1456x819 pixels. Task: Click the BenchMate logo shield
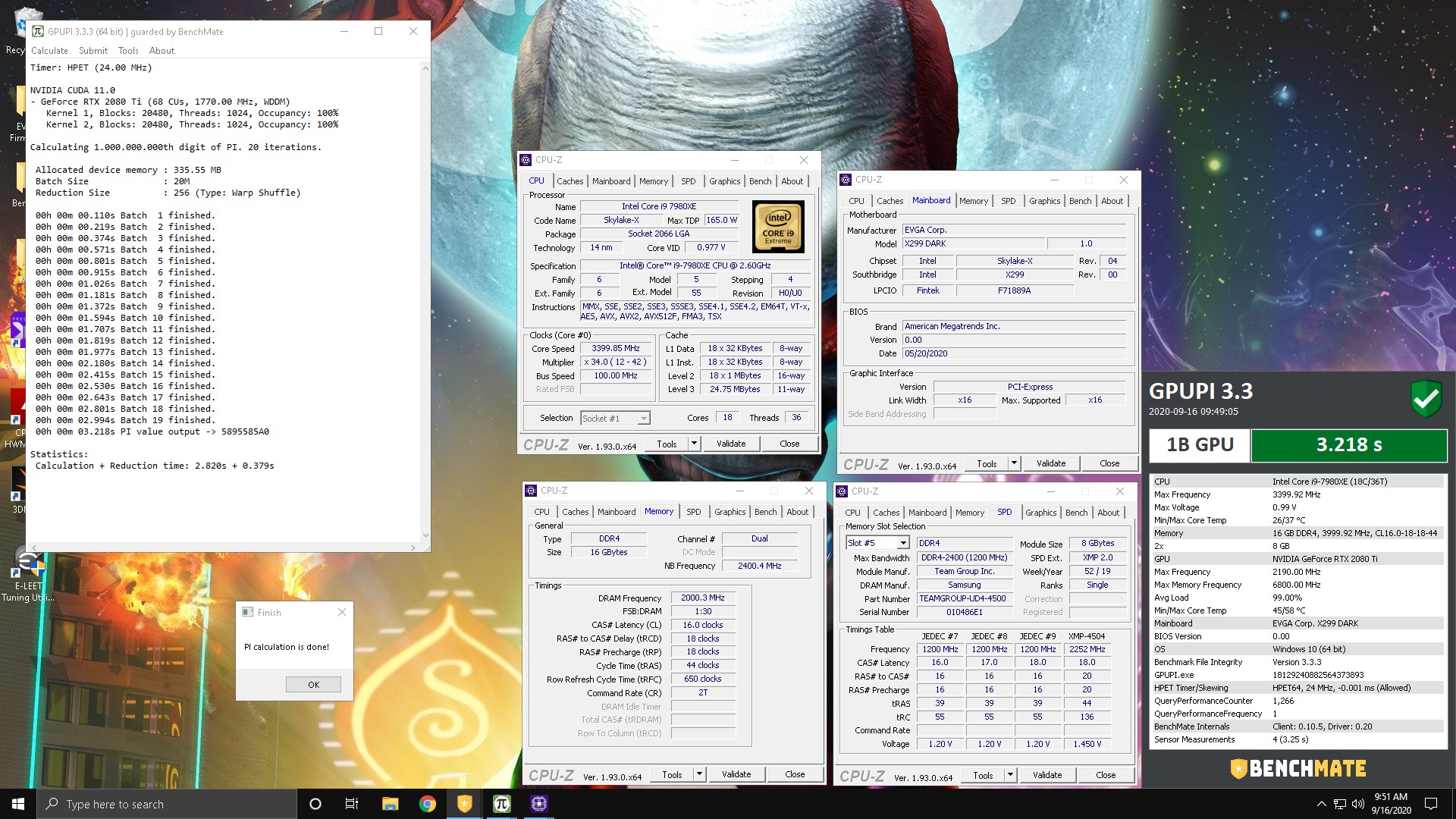tap(1239, 769)
